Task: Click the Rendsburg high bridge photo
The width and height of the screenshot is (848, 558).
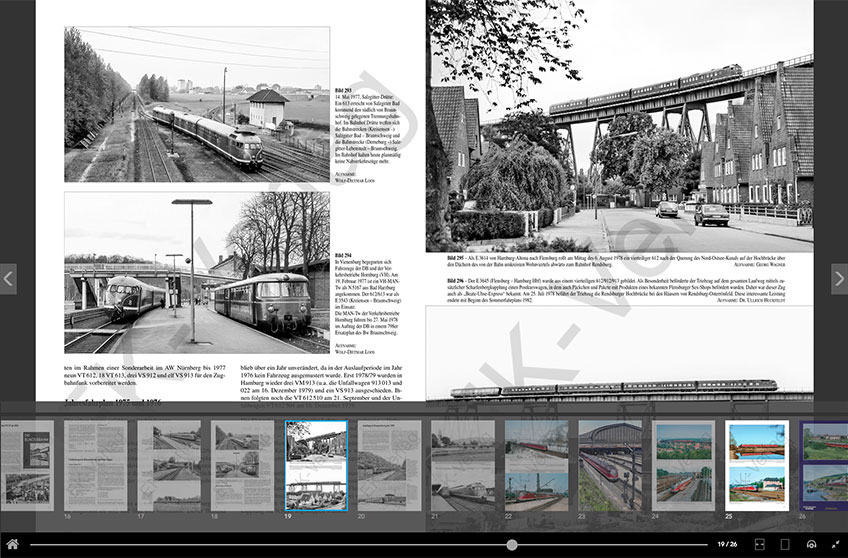Action: pyautogui.click(x=620, y=125)
